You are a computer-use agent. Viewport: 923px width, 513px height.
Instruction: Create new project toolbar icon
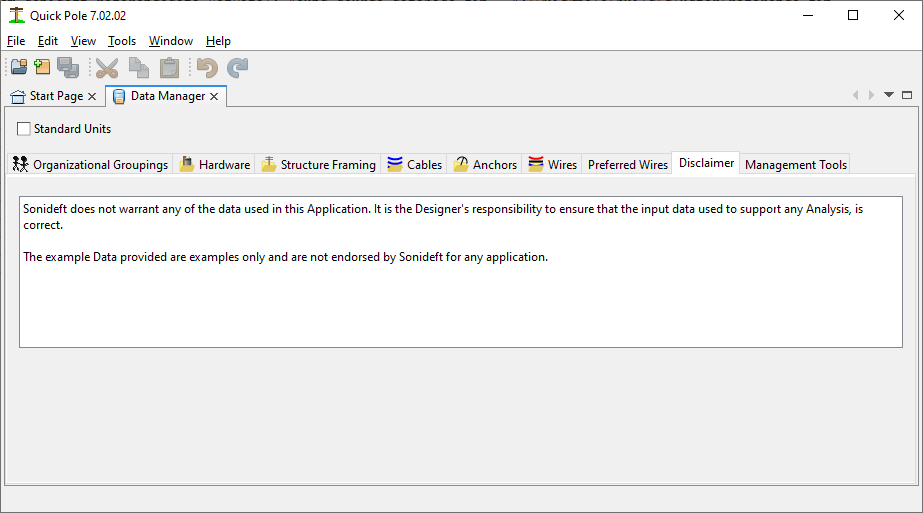pos(42,67)
